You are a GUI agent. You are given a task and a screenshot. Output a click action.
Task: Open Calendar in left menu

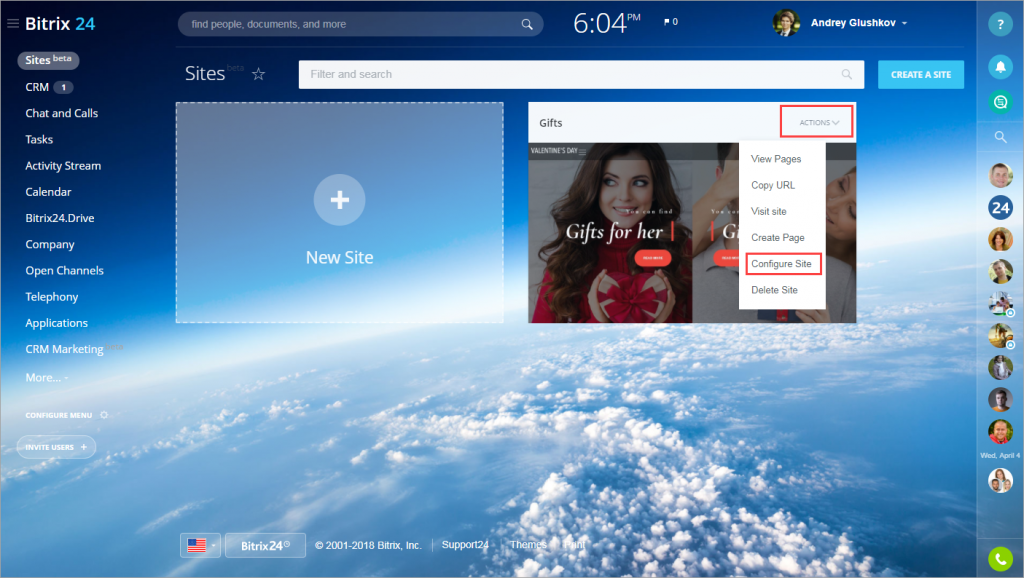tap(48, 192)
